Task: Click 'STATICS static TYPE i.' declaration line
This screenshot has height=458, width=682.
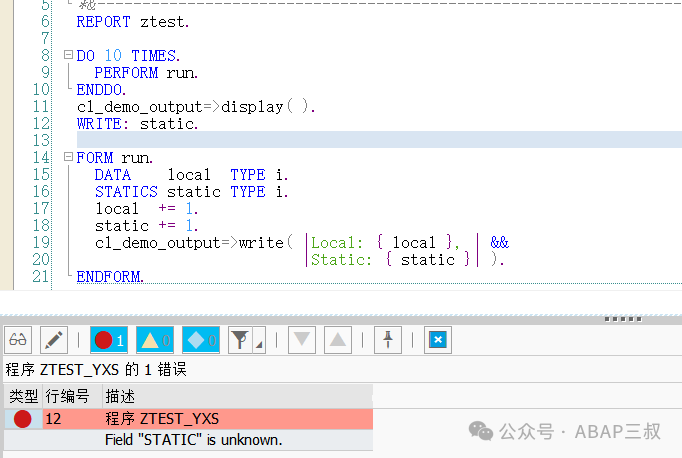Action: pyautogui.click(x=191, y=192)
